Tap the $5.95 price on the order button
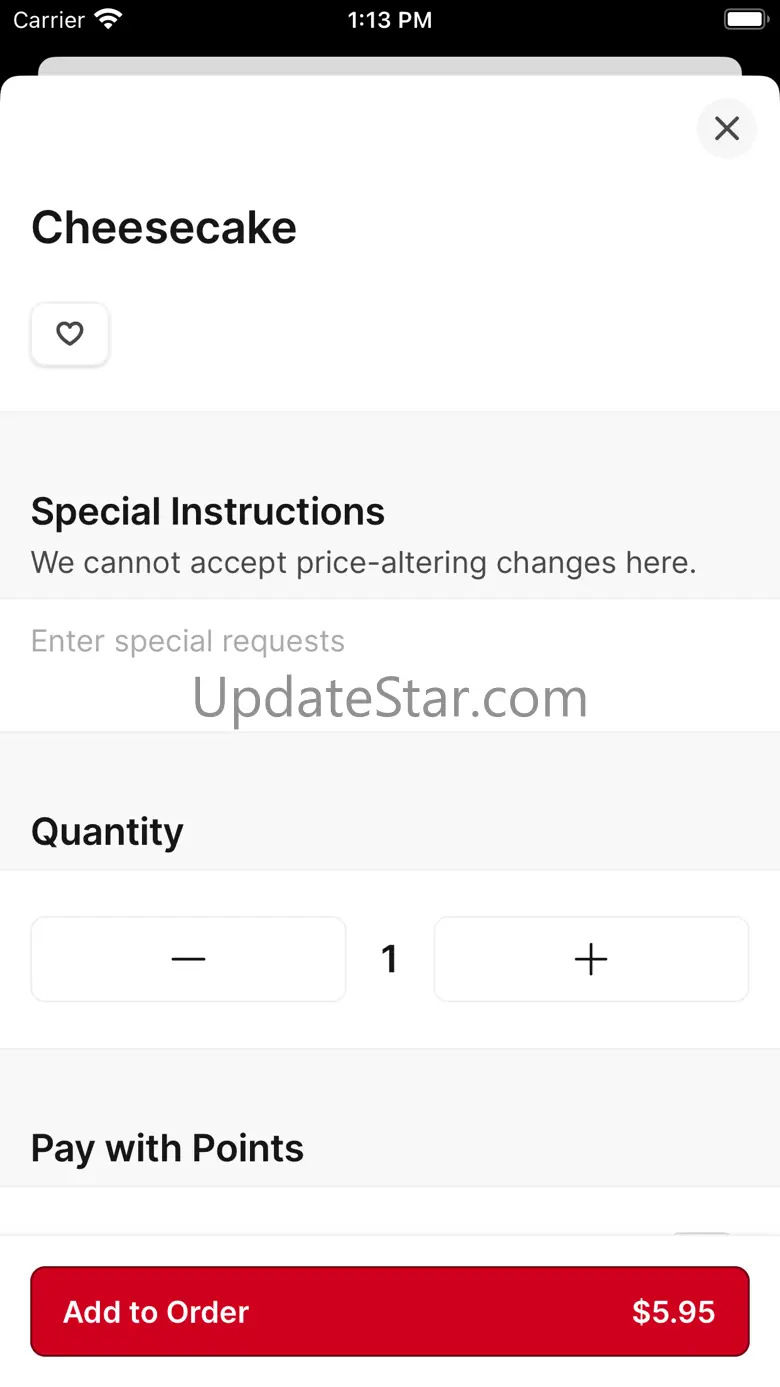Screen dimensions: 780x1387 coord(673,1312)
